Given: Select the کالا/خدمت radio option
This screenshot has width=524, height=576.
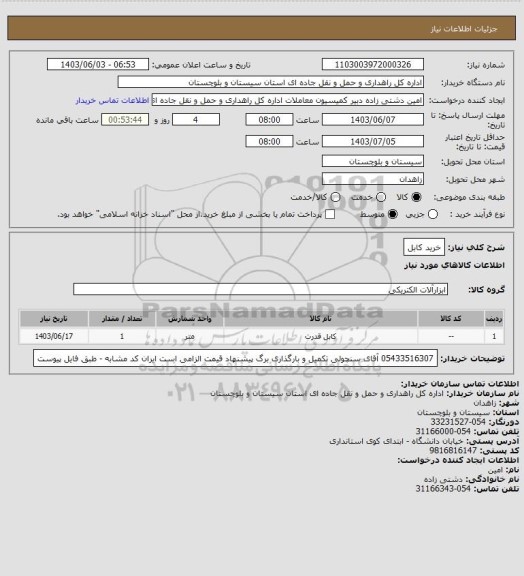Looking at the screenshot, I should (x=335, y=197).
